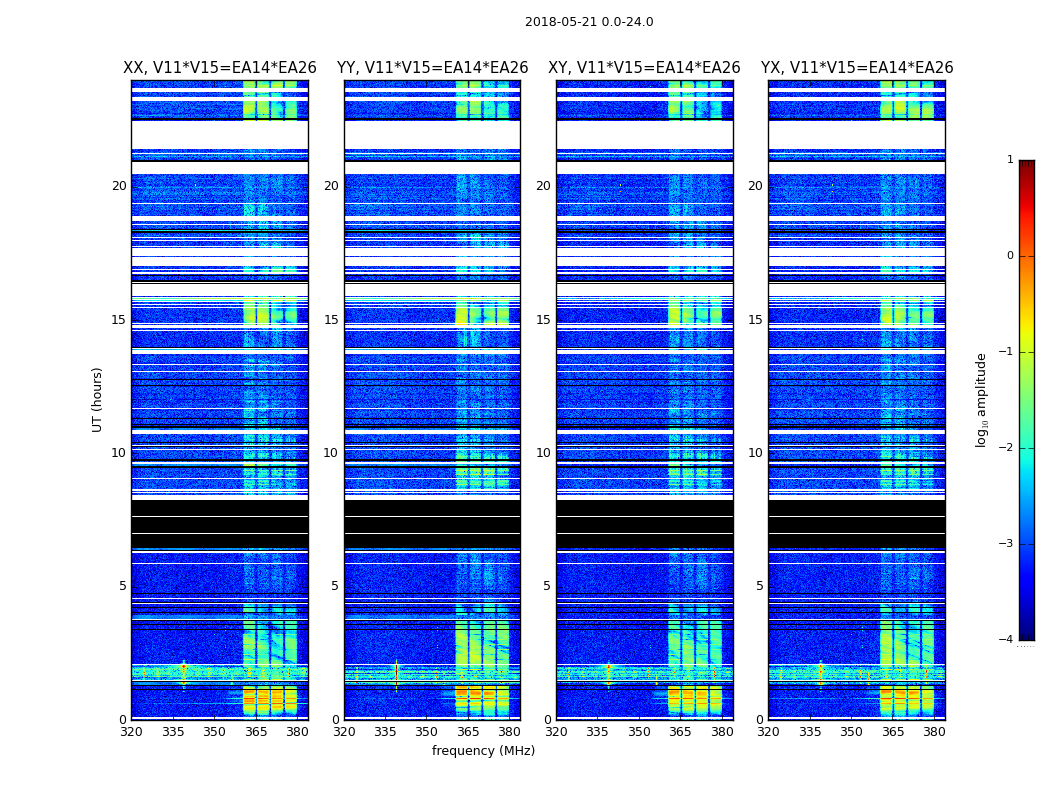Click the log10 amplitude colorbar label

point(982,399)
